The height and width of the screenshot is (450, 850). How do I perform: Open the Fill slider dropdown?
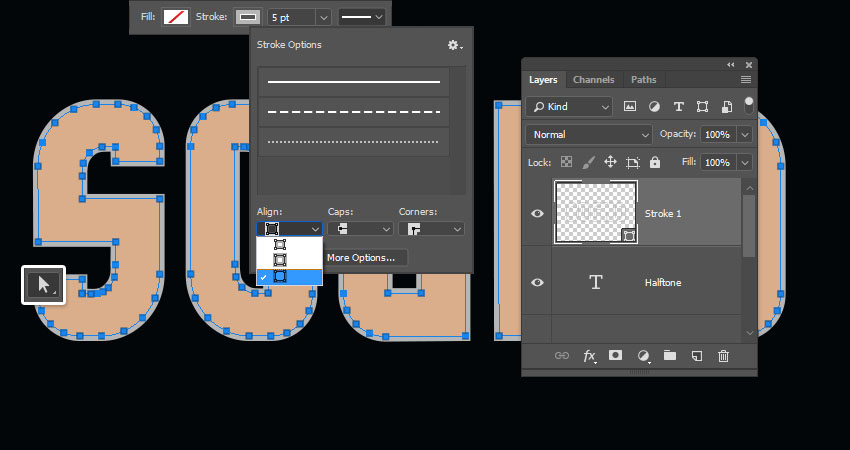745,163
